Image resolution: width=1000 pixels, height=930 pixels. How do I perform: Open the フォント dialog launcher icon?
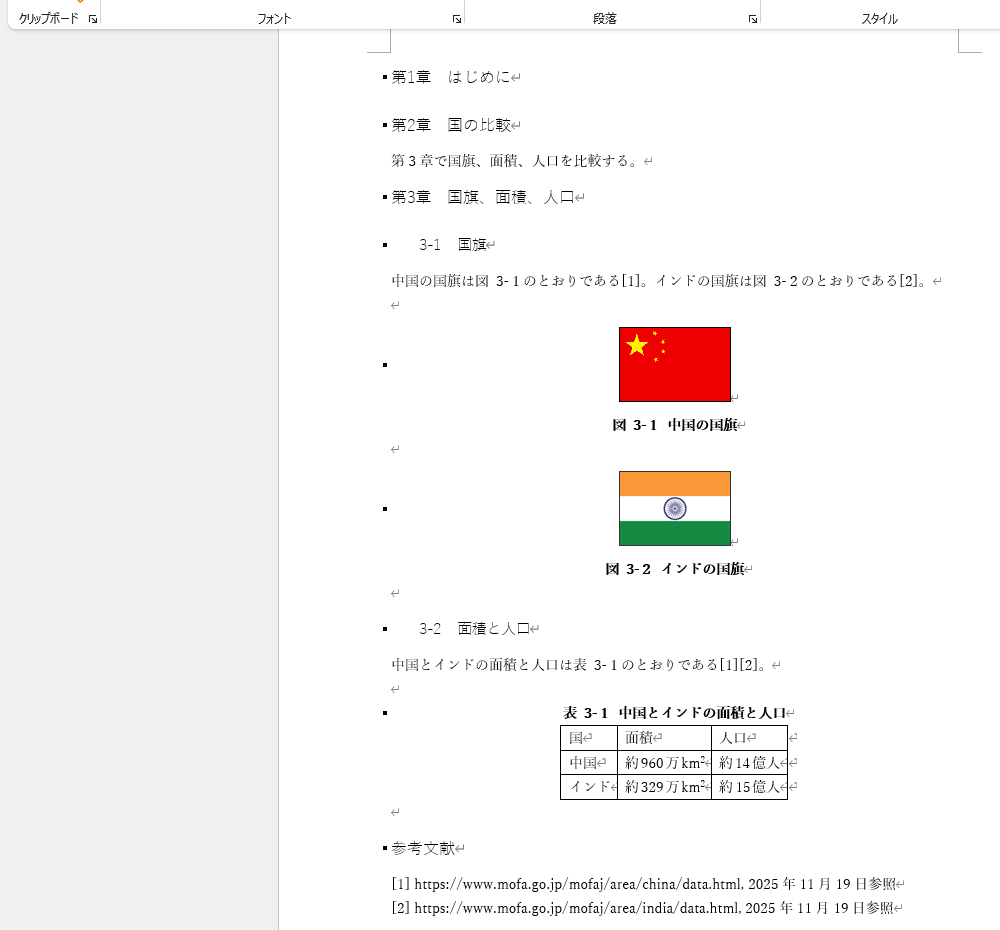point(457,17)
